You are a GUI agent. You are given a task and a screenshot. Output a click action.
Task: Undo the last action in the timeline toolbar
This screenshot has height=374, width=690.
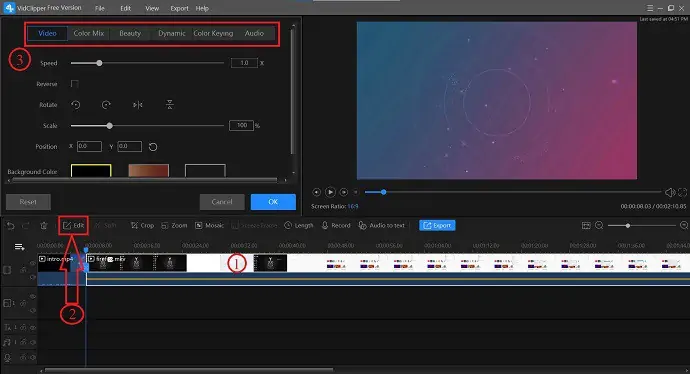11,226
